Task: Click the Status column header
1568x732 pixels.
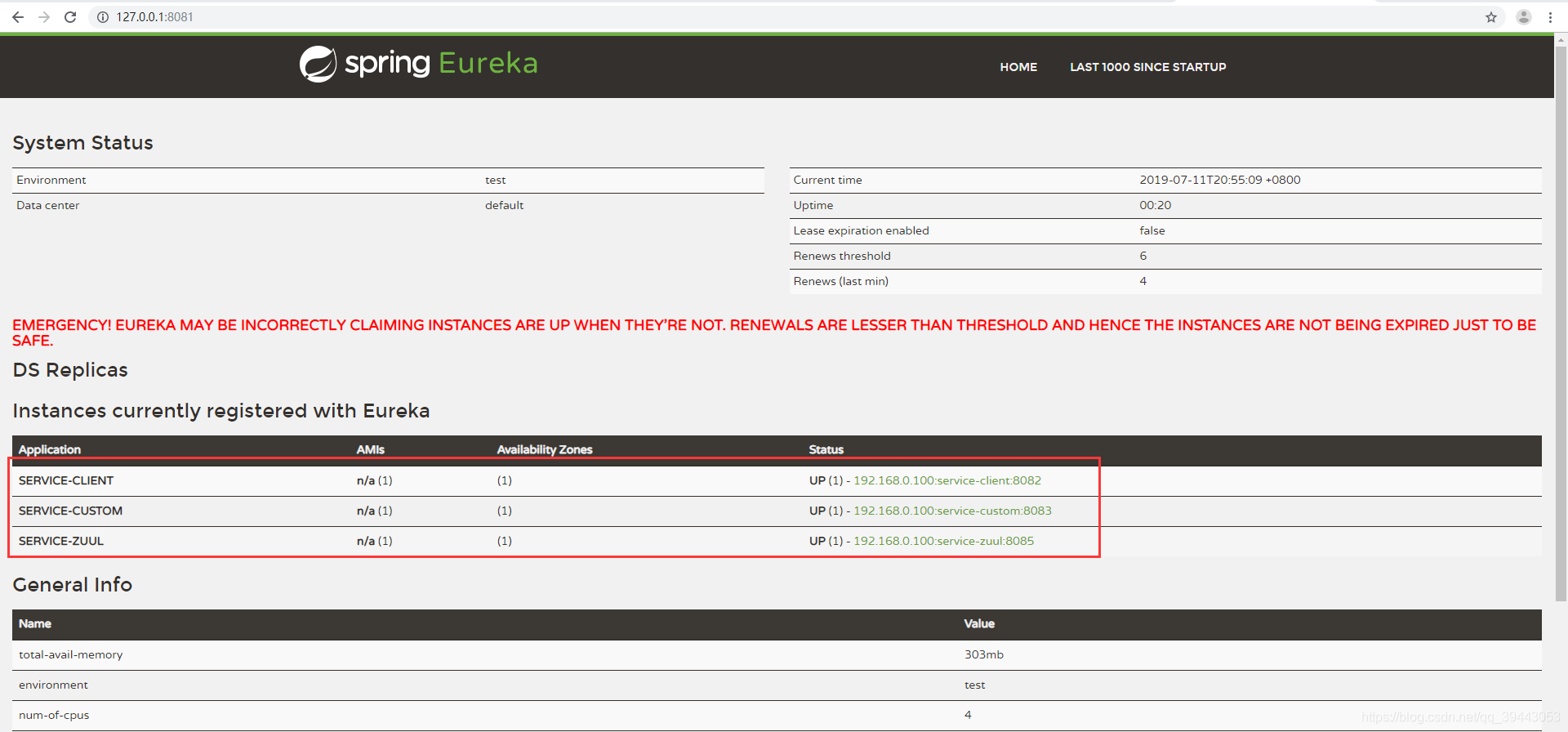Action: pos(826,449)
